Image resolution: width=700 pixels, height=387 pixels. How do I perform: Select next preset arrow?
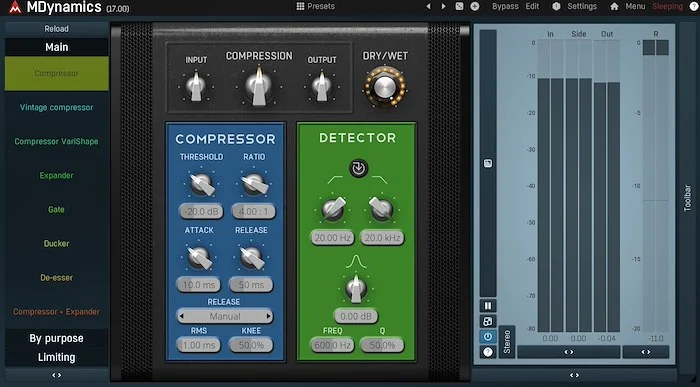(443, 6)
